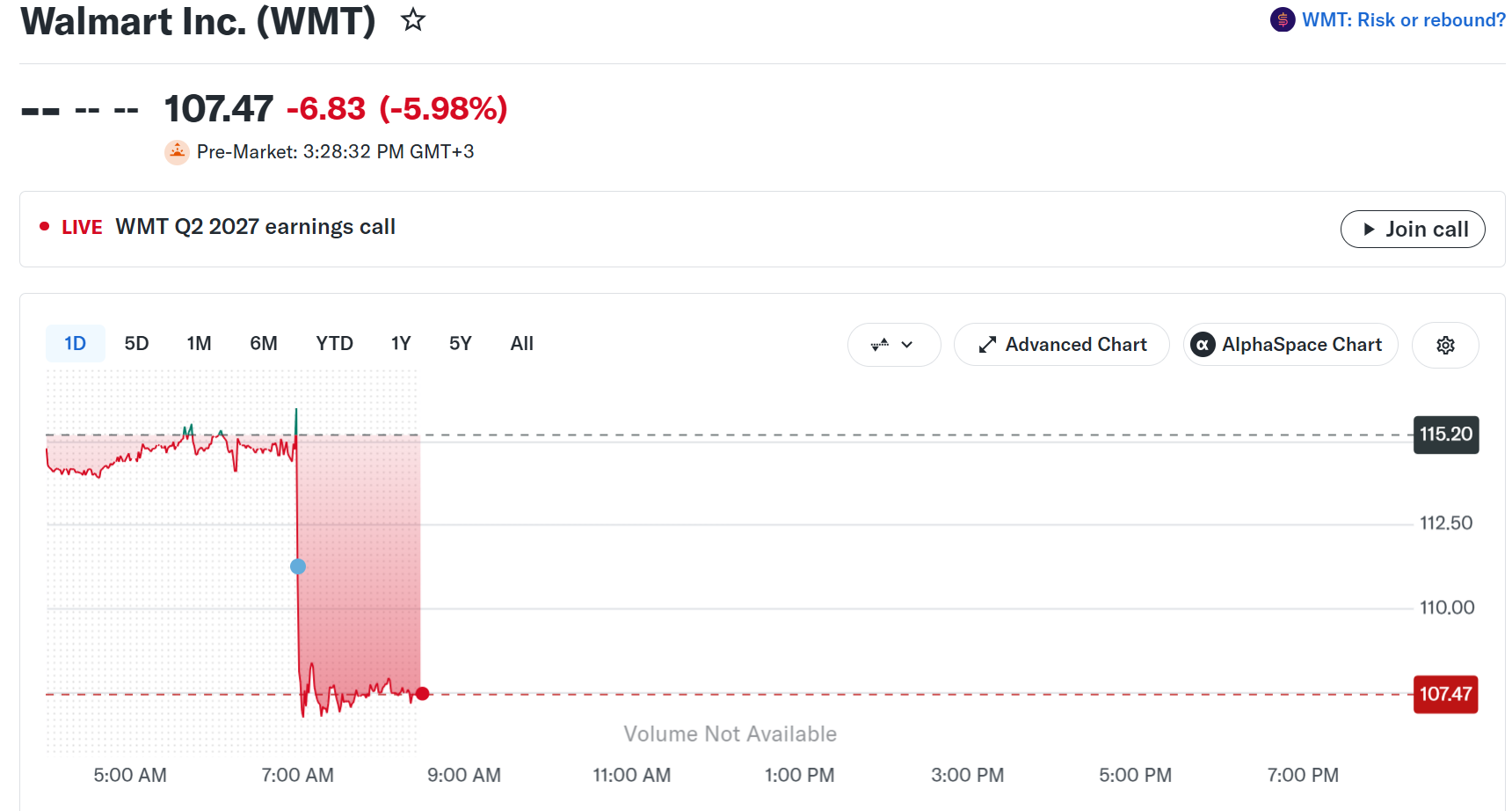Open the WMT: Risk or rebound? link
1512x811 pixels.
[x=1404, y=19]
